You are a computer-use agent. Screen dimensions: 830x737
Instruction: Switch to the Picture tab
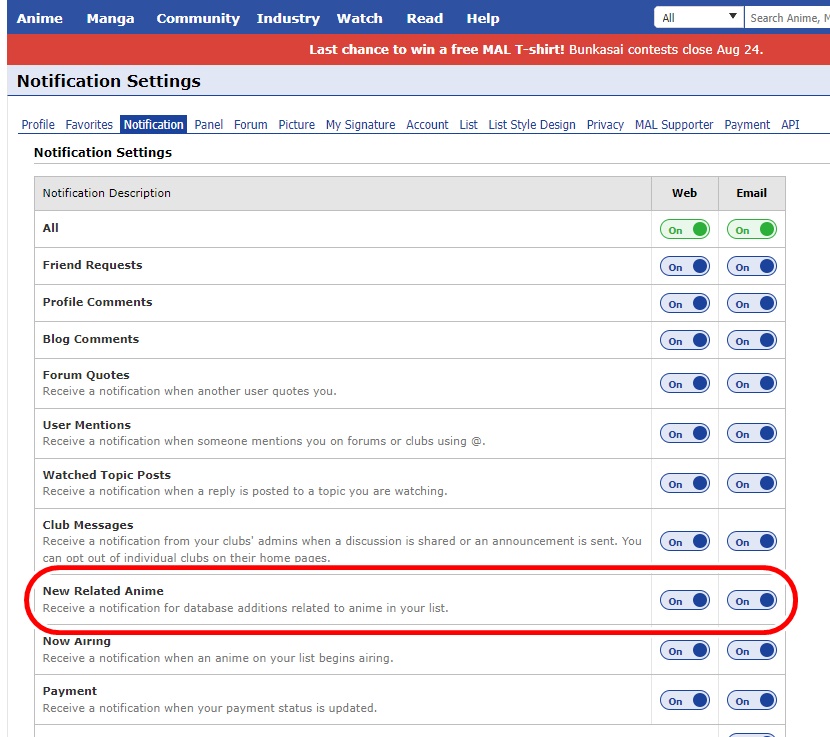[296, 124]
